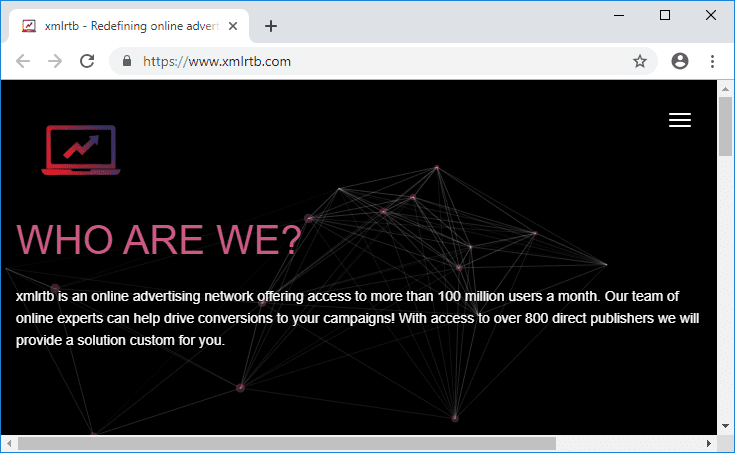Screen dimensions: 735x453
Task: Click the vertical scrollbar down arrow
Action: click(x=726, y=427)
